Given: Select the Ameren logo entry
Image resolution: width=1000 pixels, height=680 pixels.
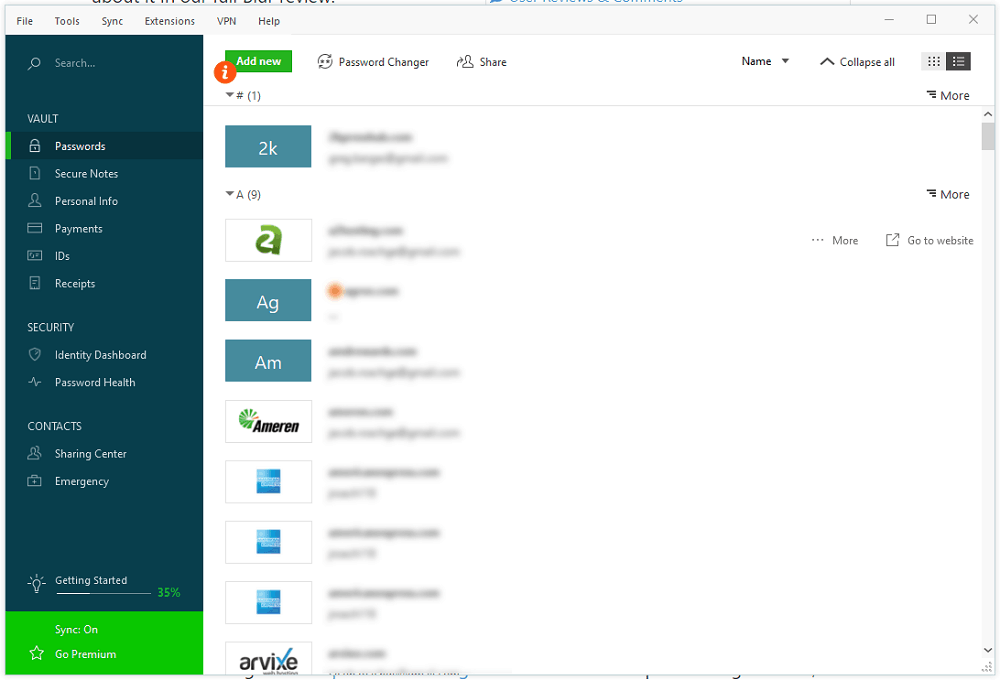Looking at the screenshot, I should point(268,422).
